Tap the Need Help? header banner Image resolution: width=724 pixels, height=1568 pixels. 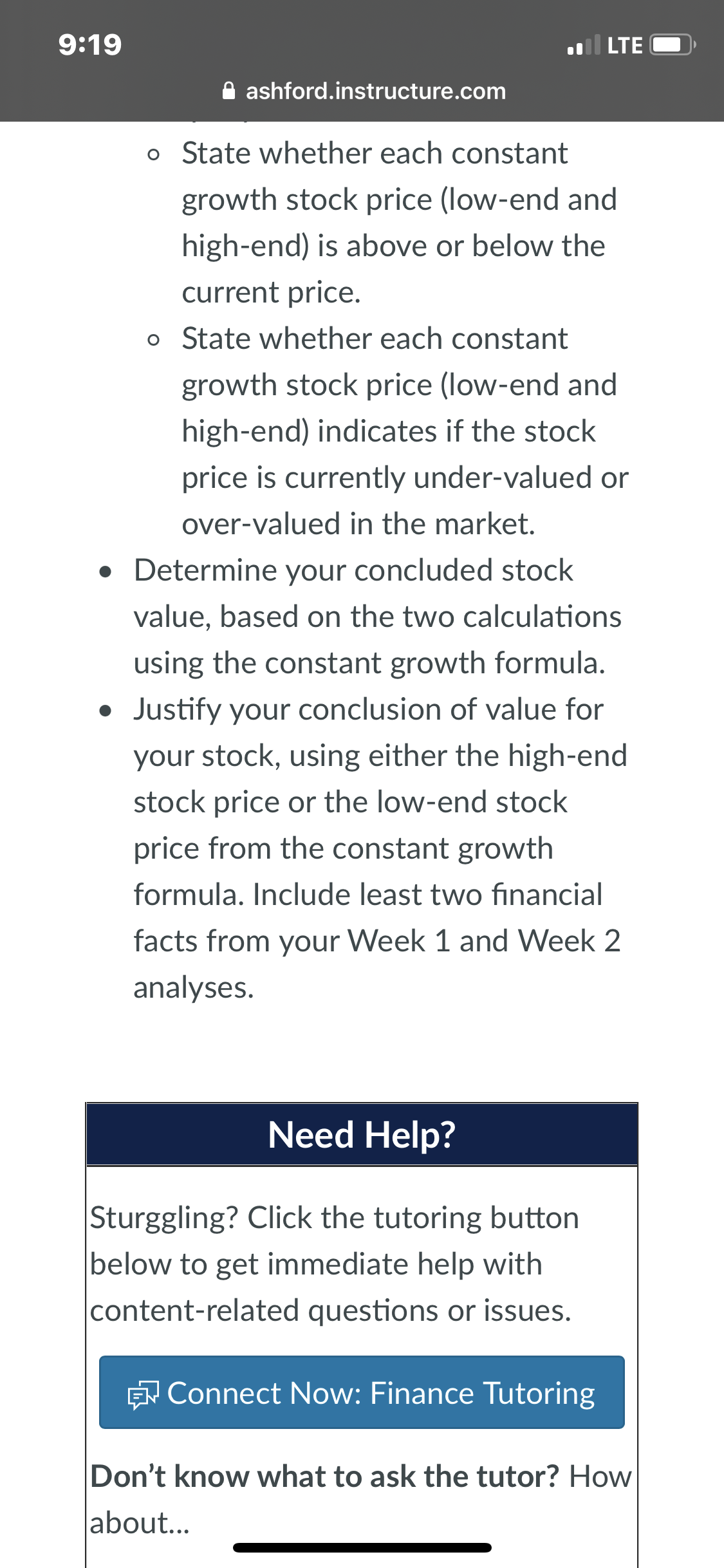(x=362, y=1134)
